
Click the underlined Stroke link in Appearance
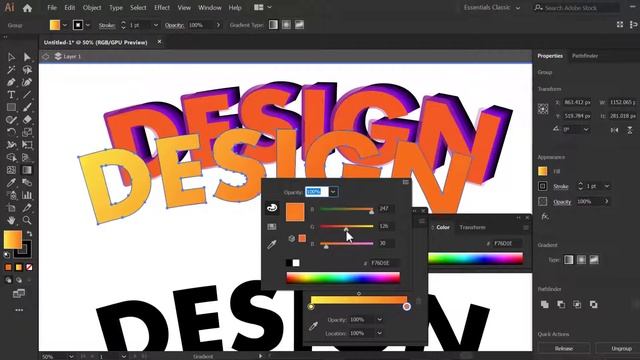pyautogui.click(x=561, y=187)
